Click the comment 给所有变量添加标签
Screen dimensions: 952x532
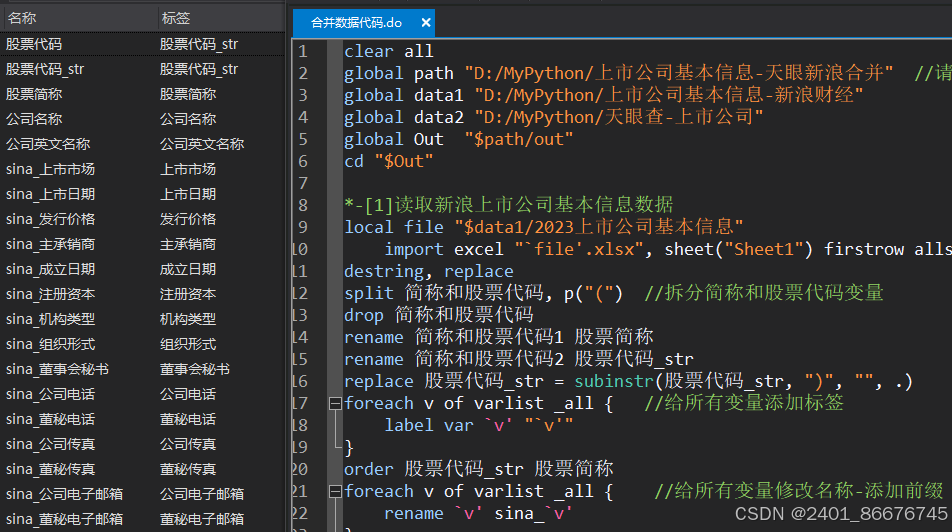click(744, 403)
